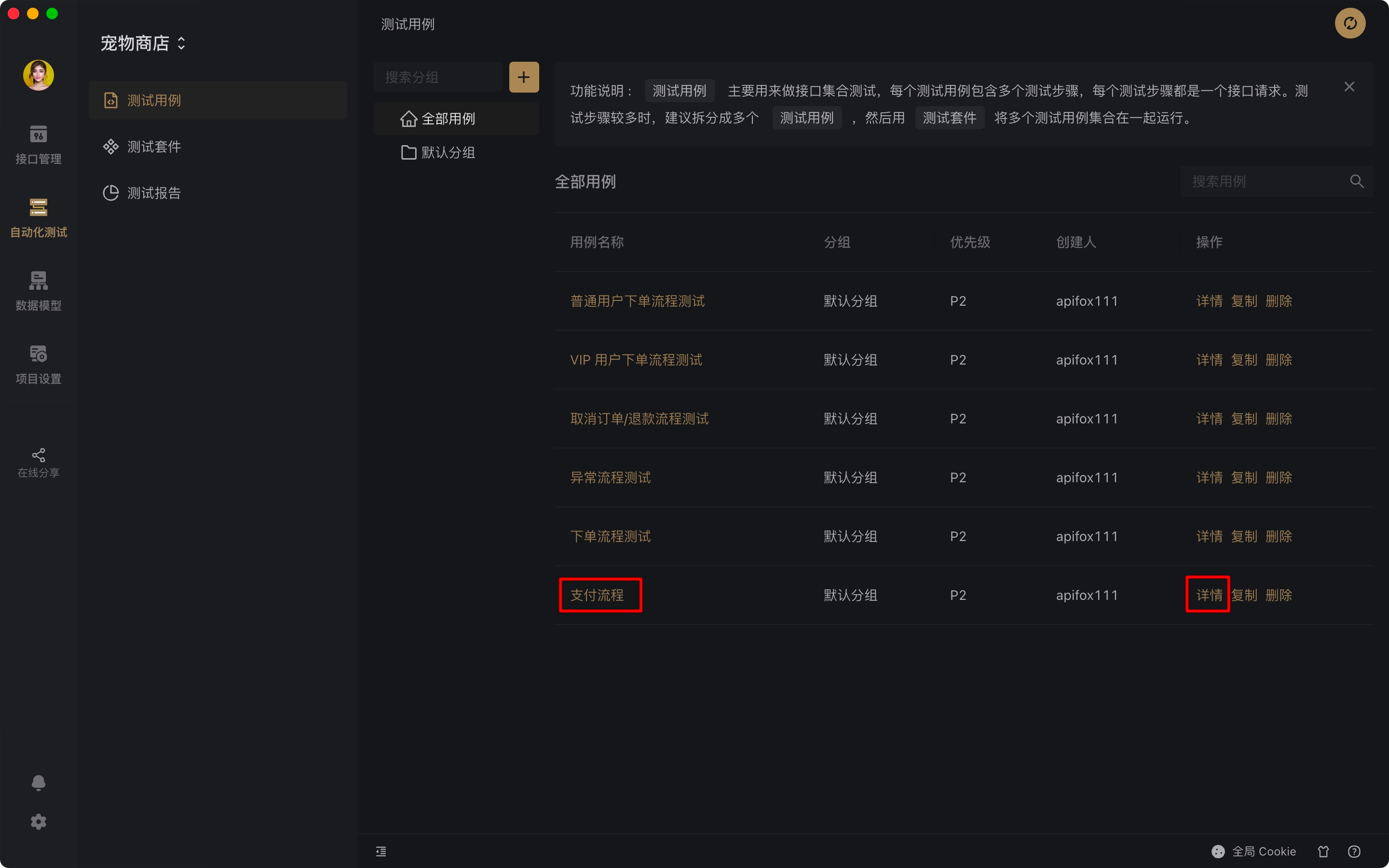This screenshot has width=1389, height=868.
Task: Open the notifications bell
Action: coord(38,783)
